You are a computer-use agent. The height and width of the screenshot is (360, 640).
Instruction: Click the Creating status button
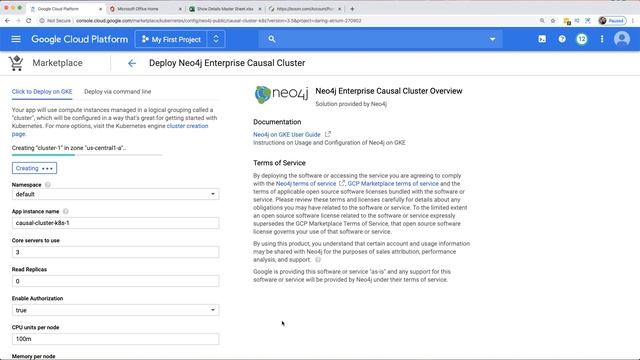[34, 168]
